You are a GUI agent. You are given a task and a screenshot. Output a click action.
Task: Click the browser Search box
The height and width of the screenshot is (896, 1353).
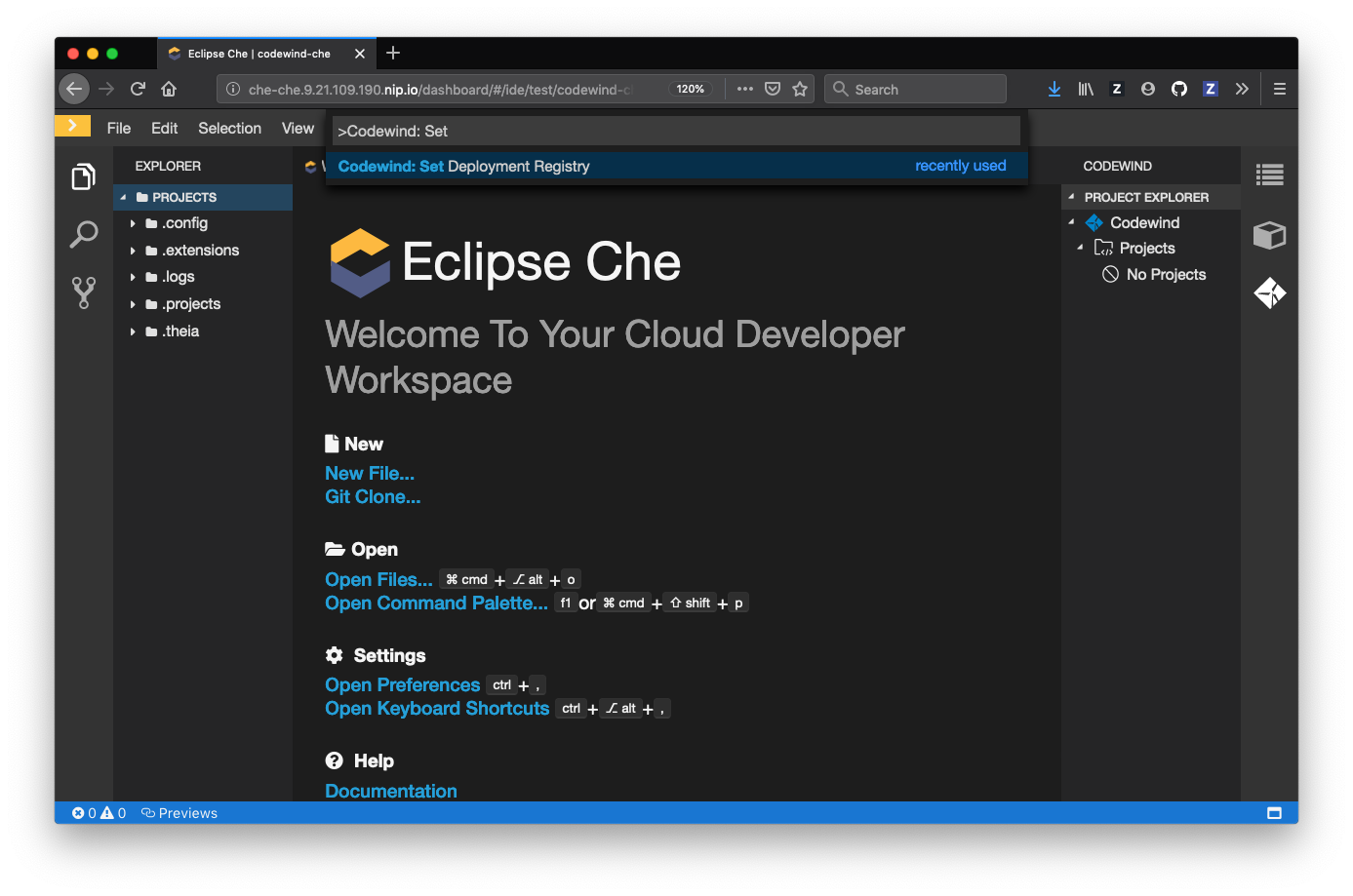[915, 89]
